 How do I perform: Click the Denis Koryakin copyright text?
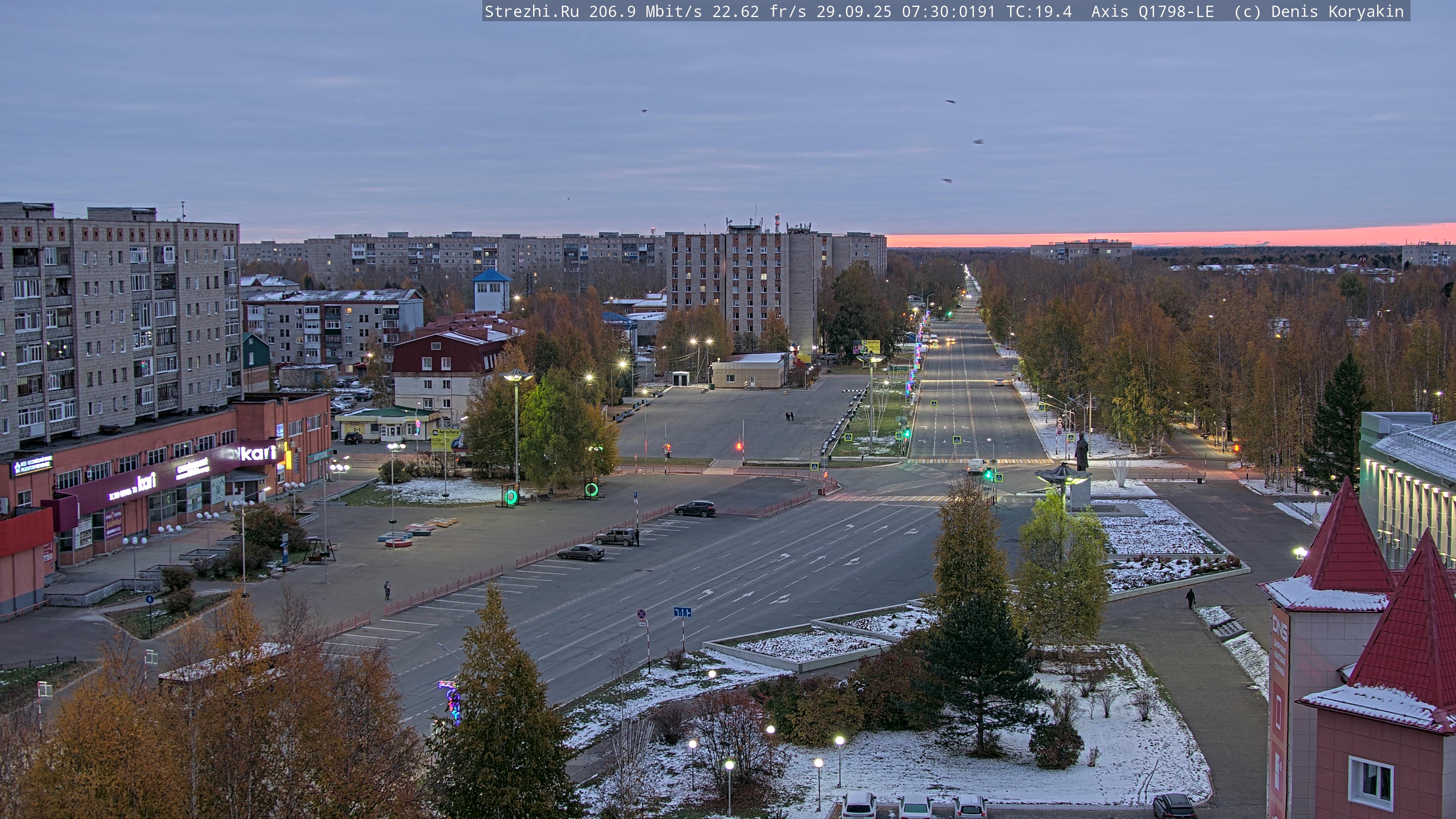1337,12
